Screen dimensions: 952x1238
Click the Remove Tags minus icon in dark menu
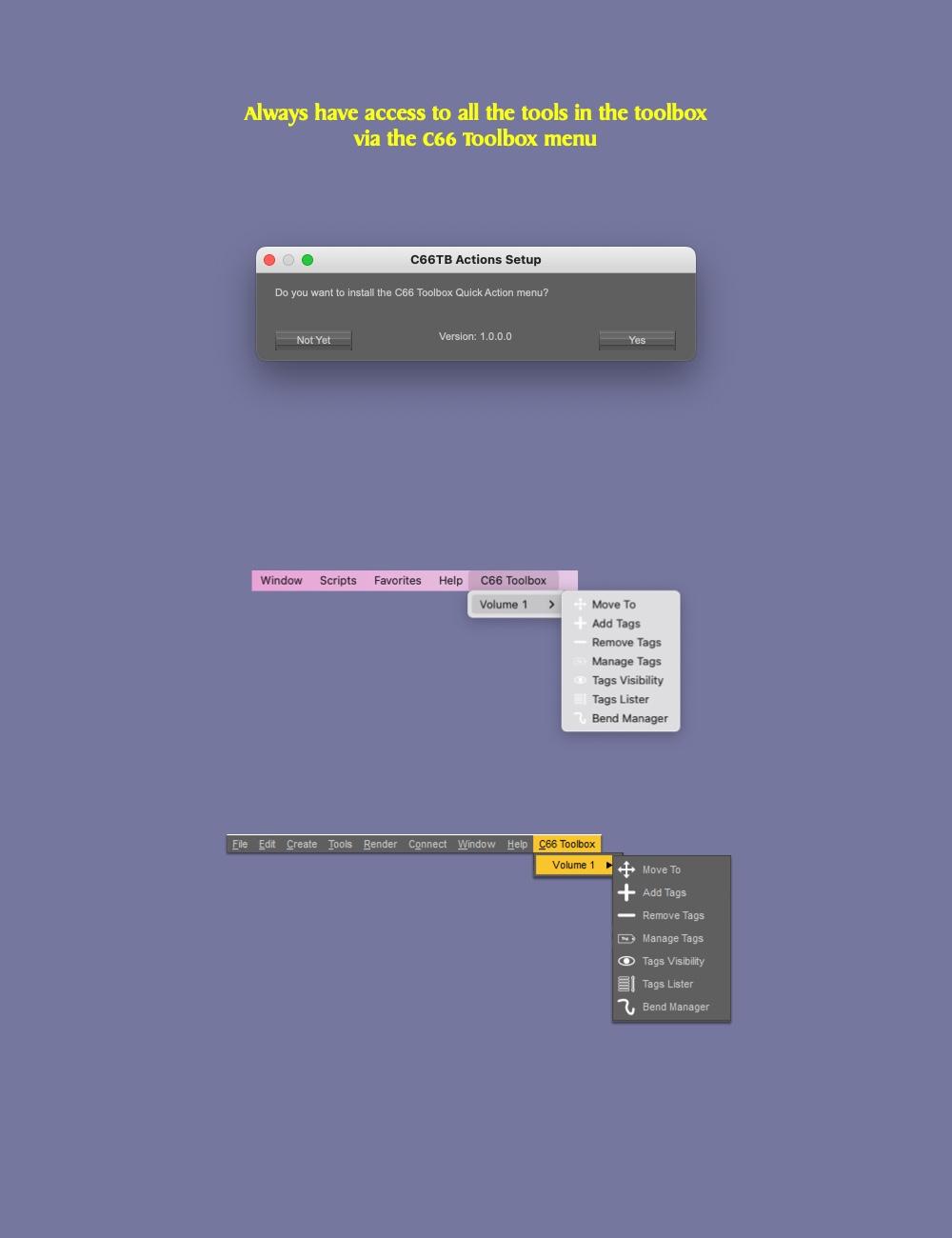tap(626, 915)
